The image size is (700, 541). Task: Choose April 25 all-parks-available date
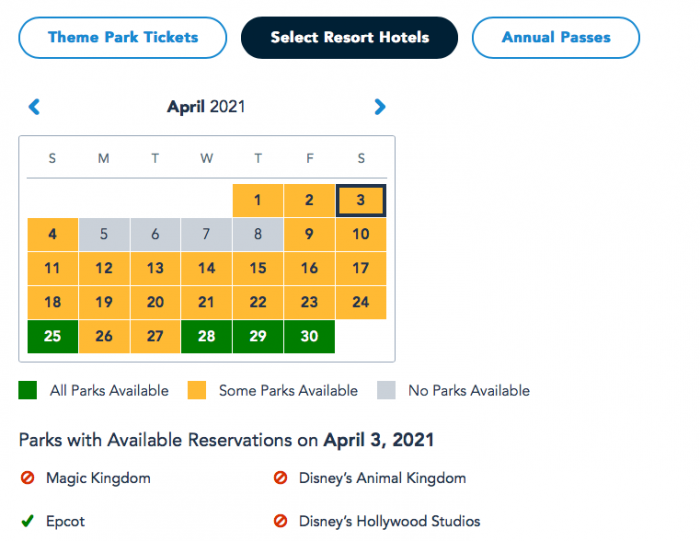[x=52, y=336]
